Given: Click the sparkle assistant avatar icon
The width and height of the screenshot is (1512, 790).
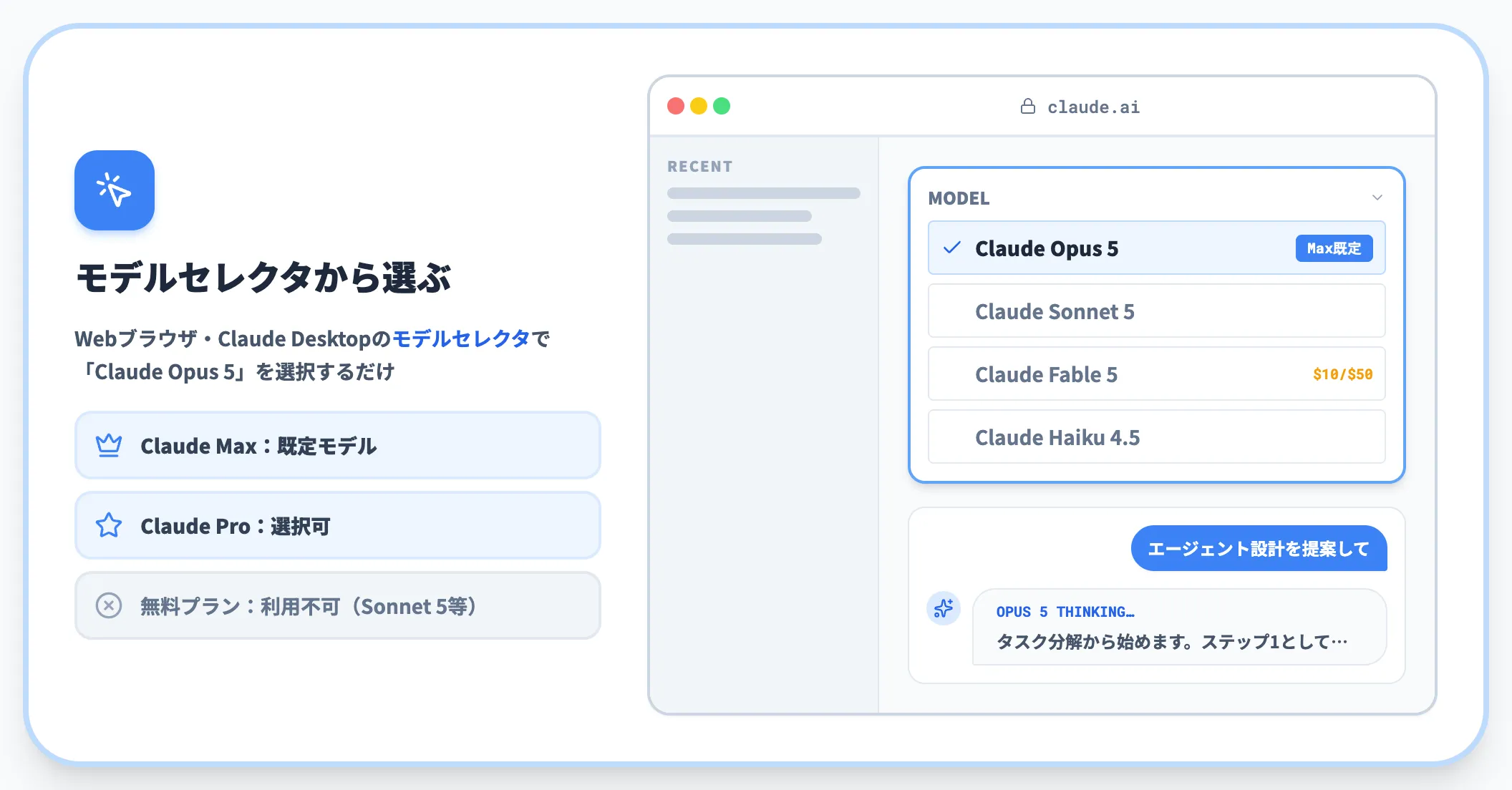Looking at the screenshot, I should (944, 608).
